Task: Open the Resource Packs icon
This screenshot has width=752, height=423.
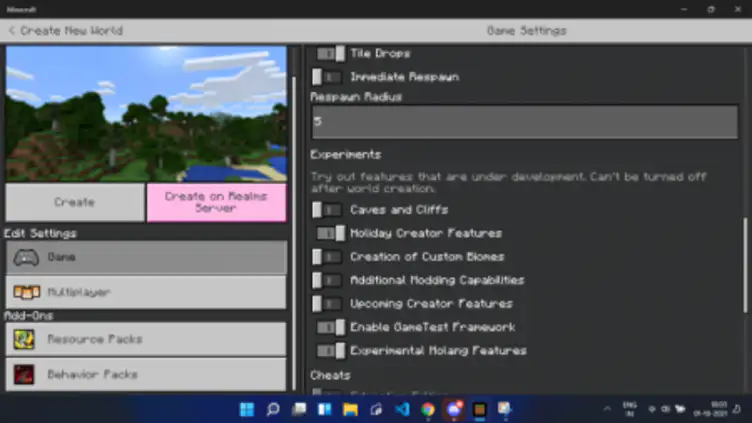Action: click(x=24, y=340)
